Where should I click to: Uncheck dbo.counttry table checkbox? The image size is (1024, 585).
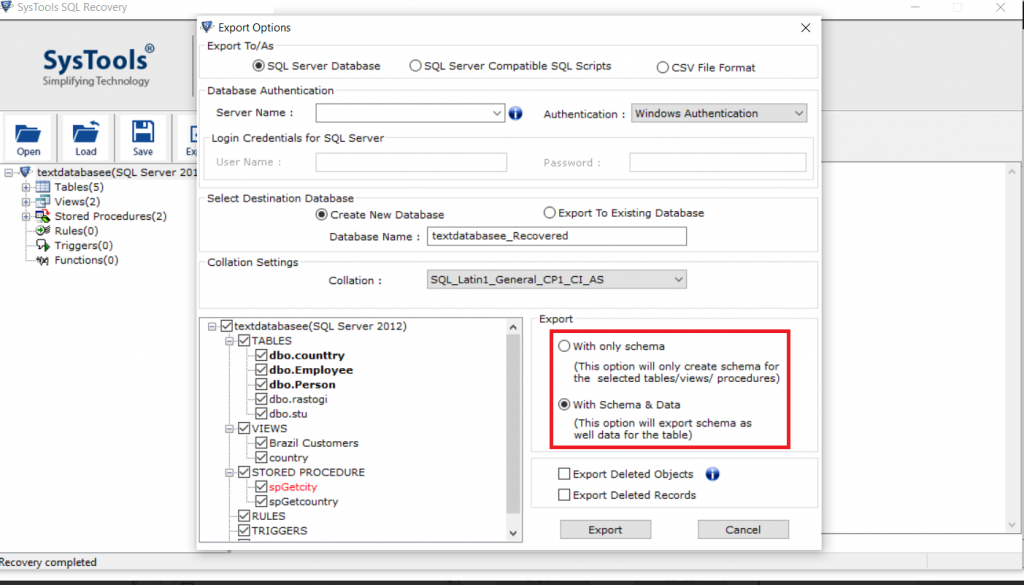[261, 355]
